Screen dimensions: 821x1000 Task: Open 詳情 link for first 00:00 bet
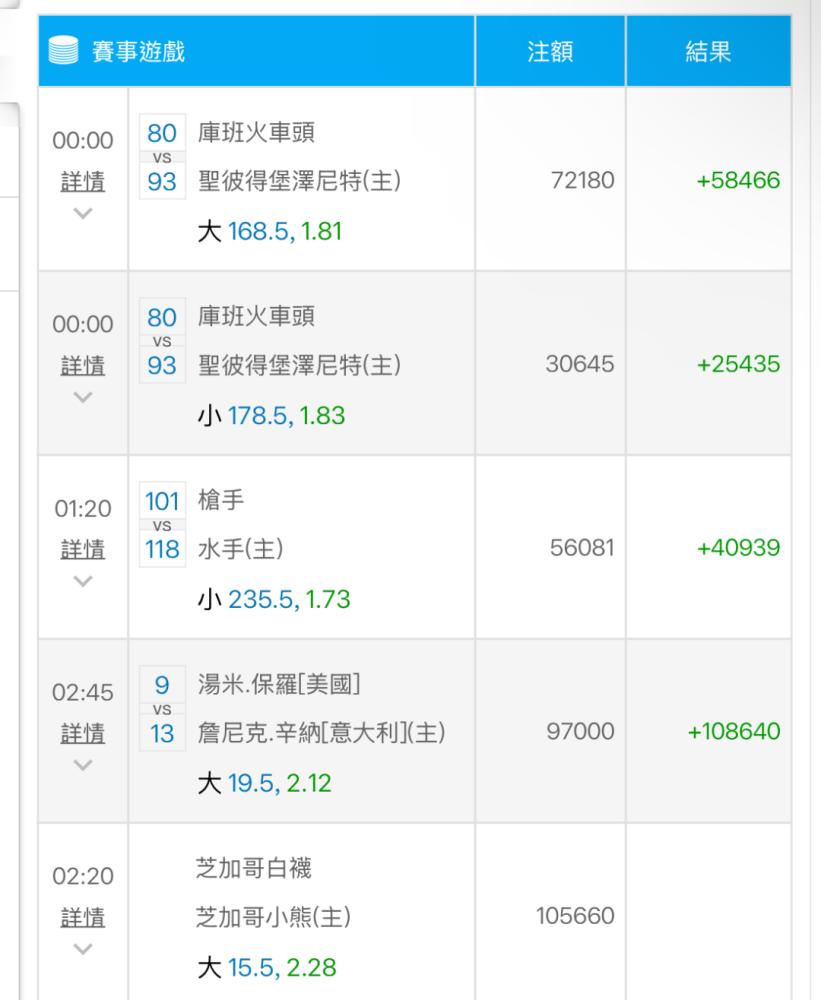click(x=83, y=181)
